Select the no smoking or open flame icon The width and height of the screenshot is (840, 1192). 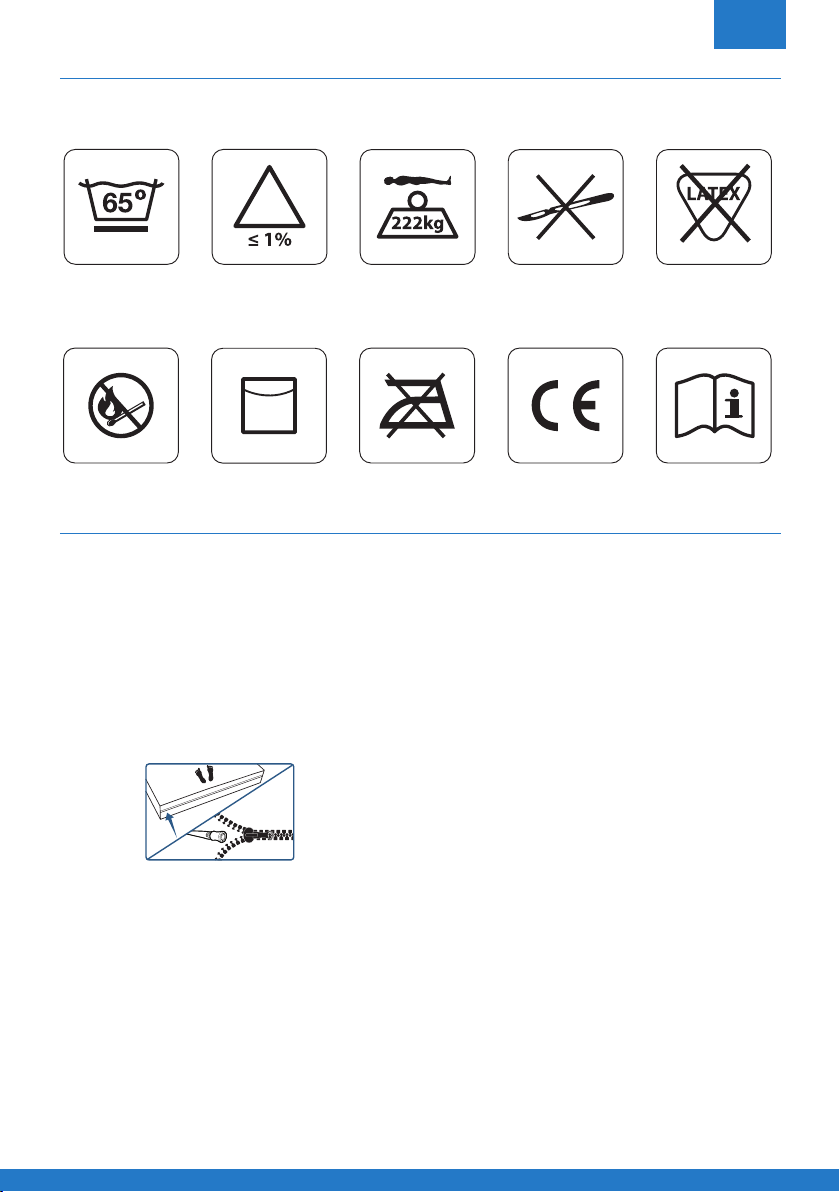(x=121, y=405)
